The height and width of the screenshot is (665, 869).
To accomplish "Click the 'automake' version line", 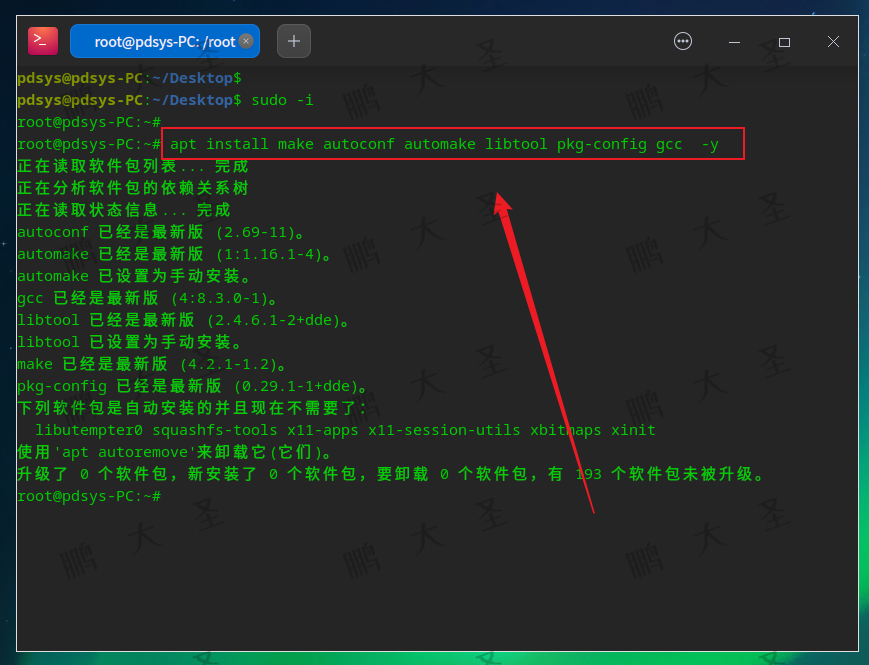I will (x=52, y=253).
